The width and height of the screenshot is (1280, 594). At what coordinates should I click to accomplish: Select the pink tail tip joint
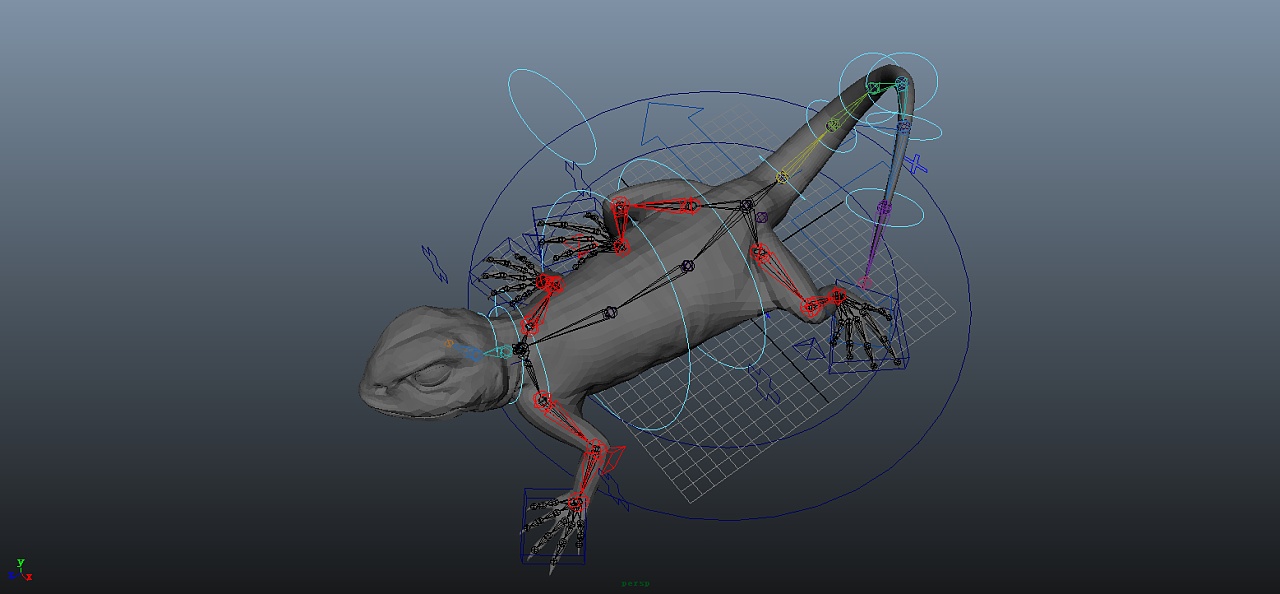865,283
